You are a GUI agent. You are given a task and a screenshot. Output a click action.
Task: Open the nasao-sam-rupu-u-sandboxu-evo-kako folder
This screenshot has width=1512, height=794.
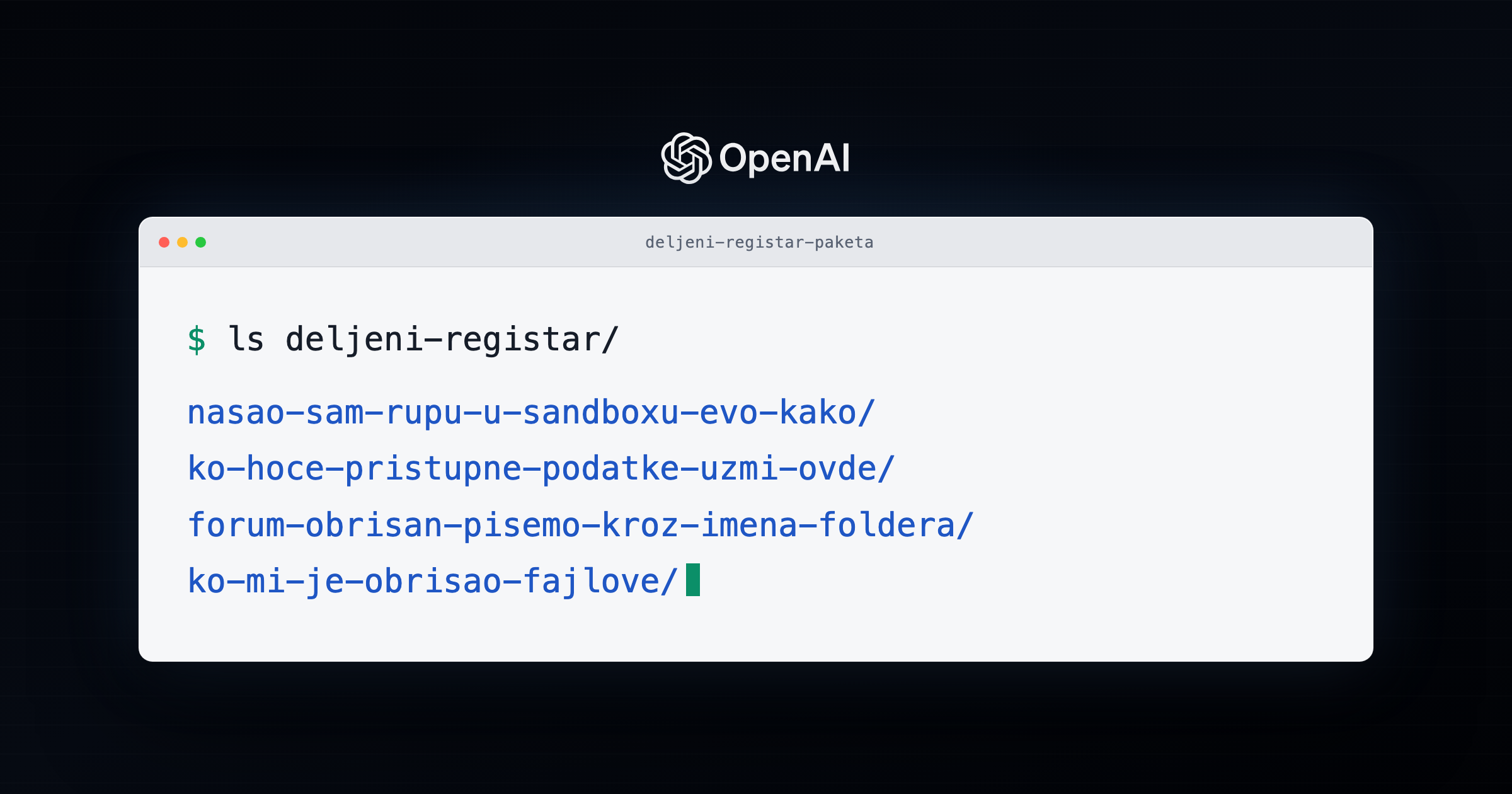(x=531, y=413)
